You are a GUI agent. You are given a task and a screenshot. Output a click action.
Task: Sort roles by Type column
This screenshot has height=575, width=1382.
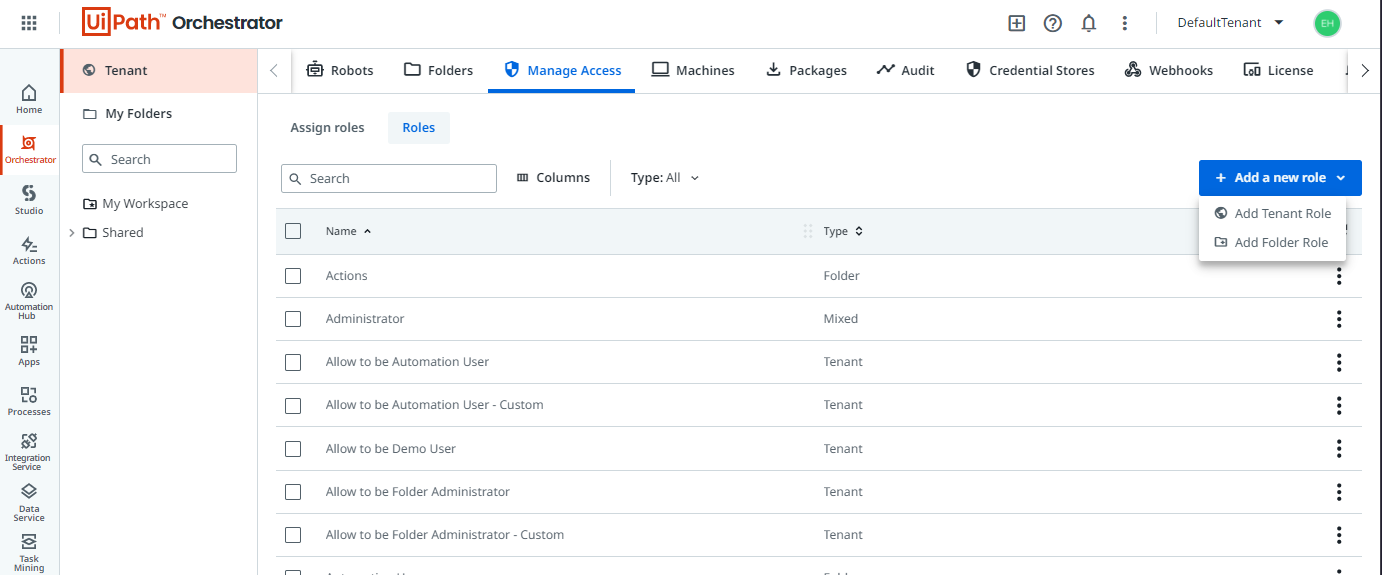pos(843,231)
